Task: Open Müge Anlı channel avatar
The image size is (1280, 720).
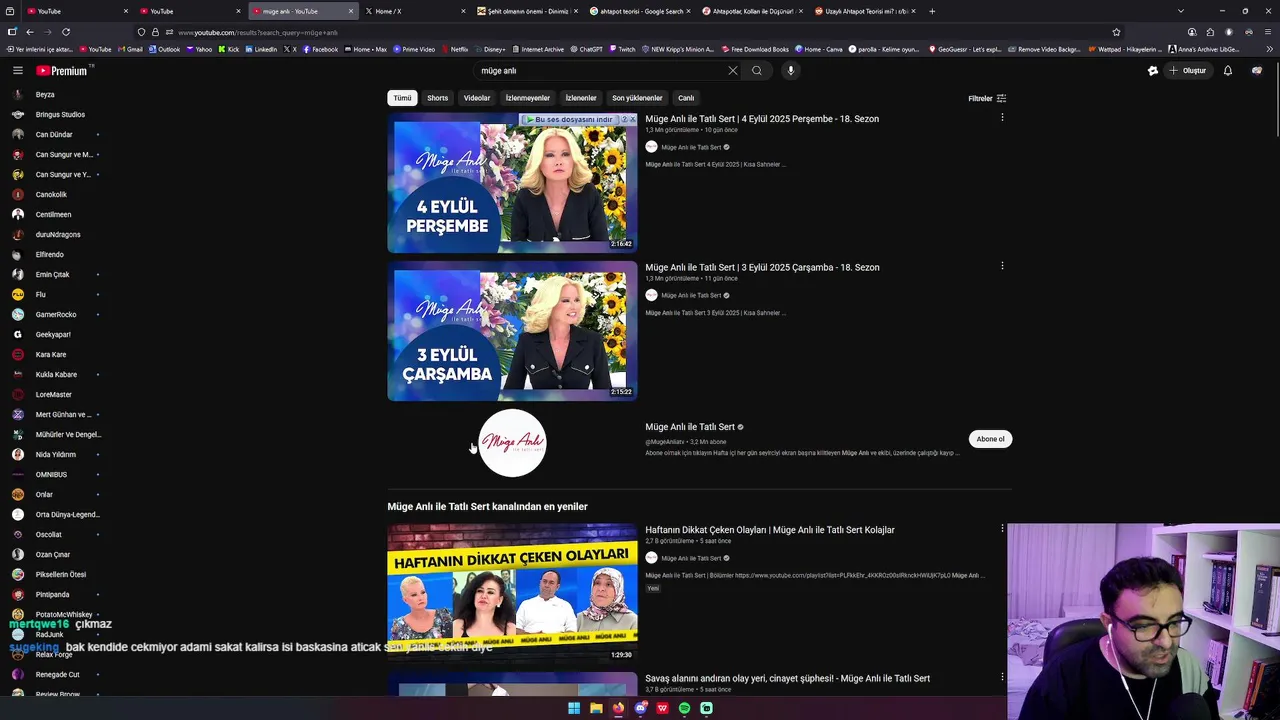Action: [512, 443]
